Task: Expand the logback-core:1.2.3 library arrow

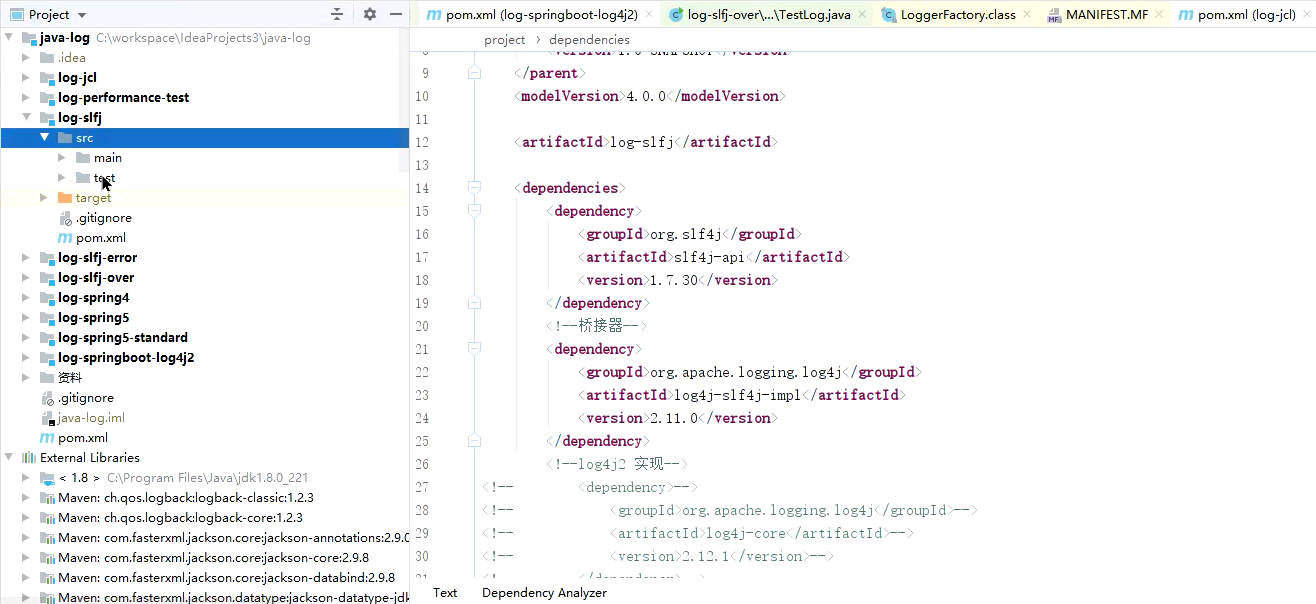Action: pos(27,518)
